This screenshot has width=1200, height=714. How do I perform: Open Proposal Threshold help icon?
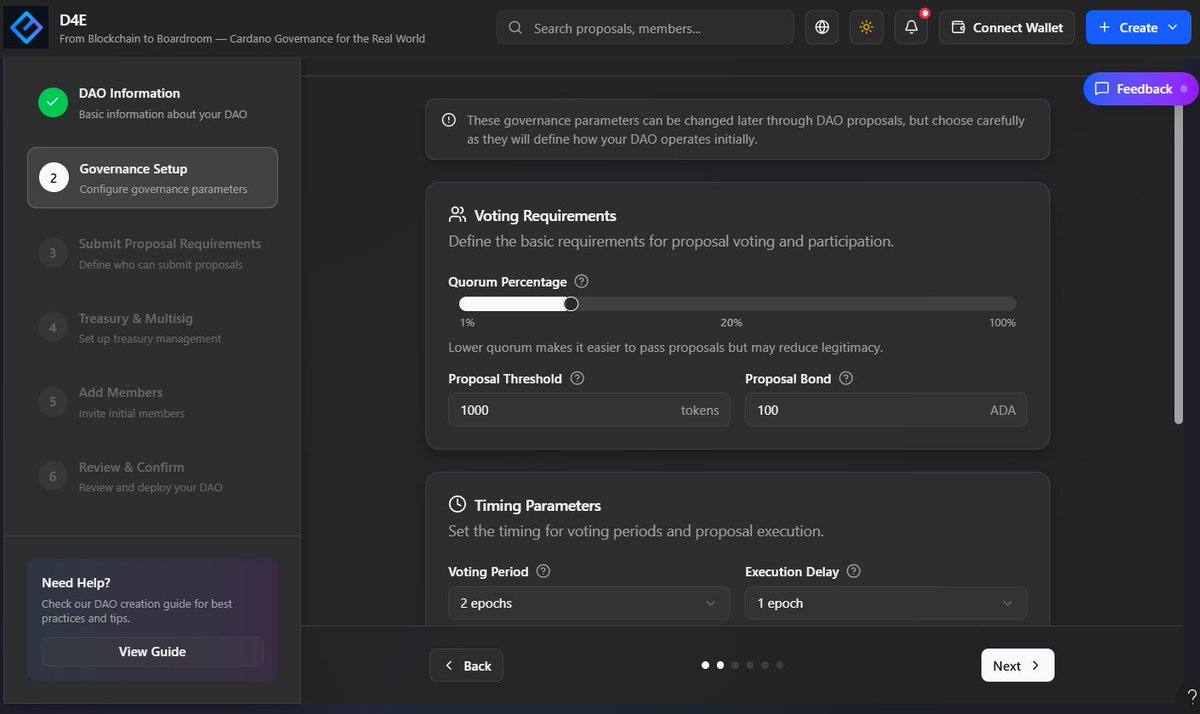click(577, 379)
